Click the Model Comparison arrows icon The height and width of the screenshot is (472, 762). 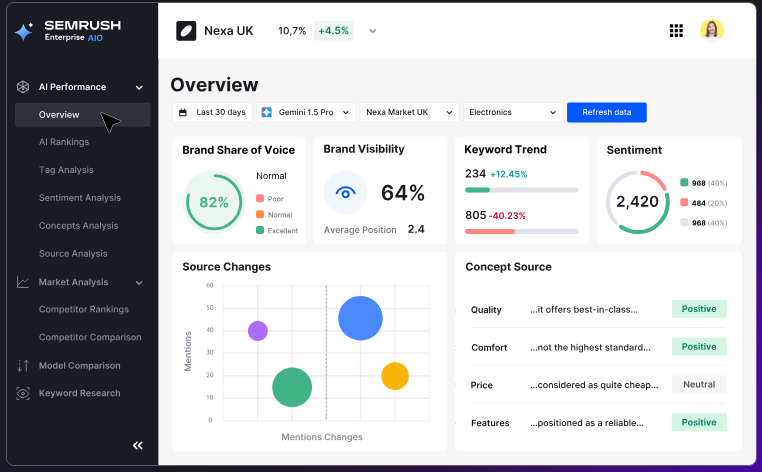point(23,366)
